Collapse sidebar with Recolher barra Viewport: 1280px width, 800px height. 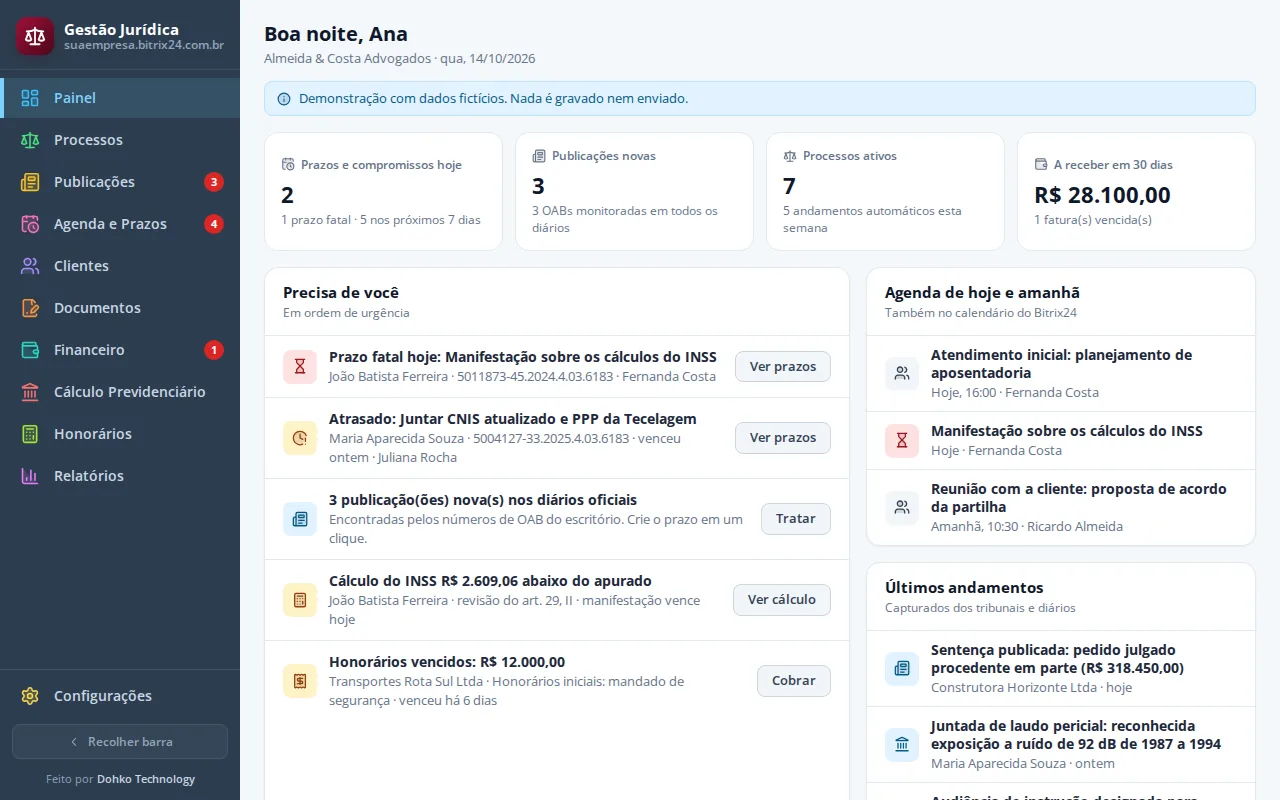click(x=120, y=742)
